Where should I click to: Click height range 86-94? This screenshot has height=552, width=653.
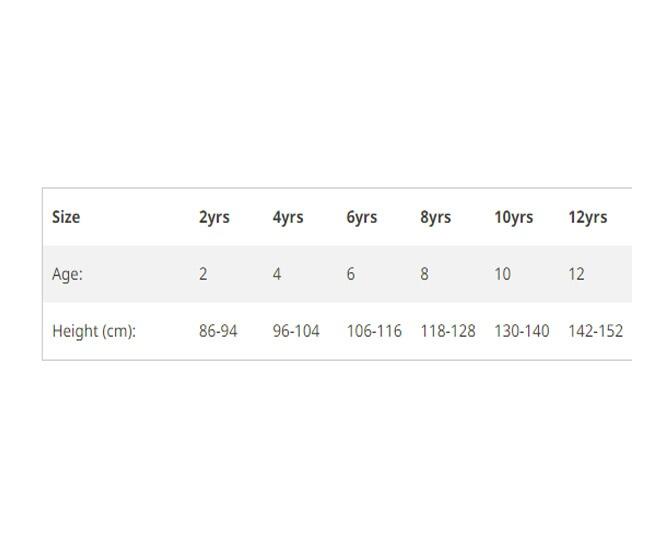[218, 331]
